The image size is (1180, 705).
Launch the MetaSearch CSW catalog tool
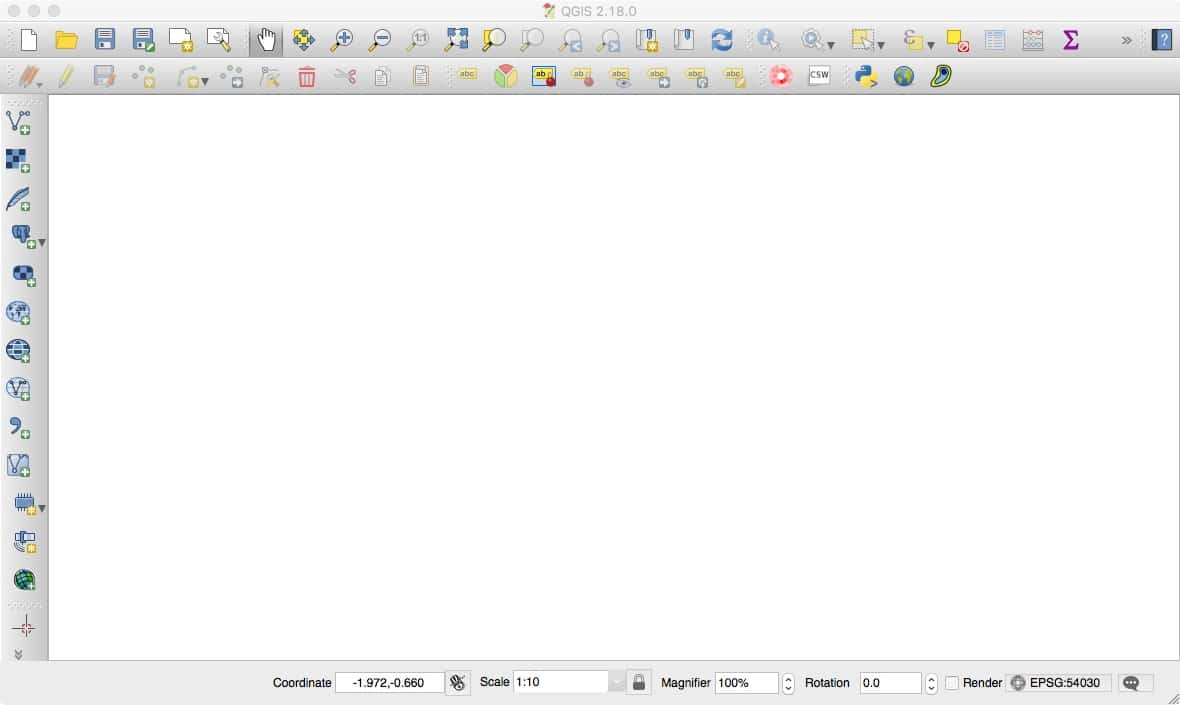(819, 75)
